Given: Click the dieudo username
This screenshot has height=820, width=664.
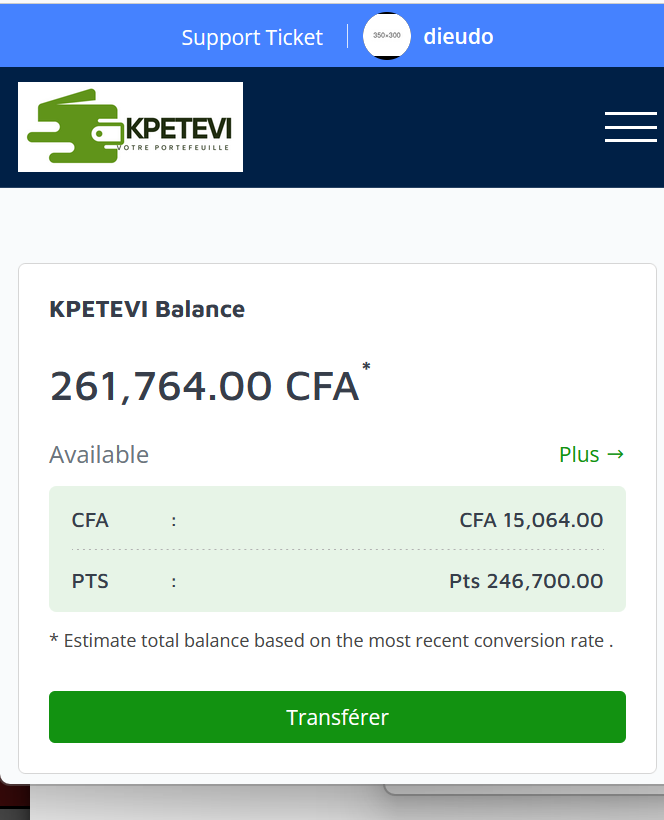Looking at the screenshot, I should coord(458,37).
